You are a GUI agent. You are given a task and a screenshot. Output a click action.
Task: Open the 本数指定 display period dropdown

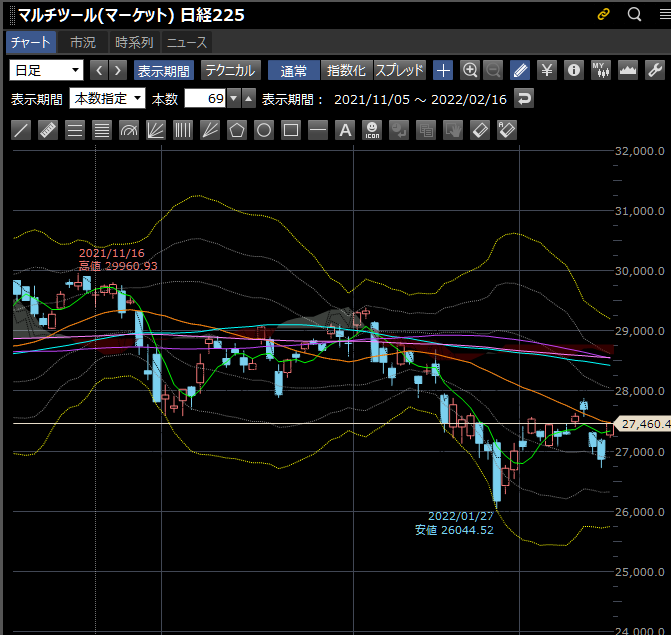(x=108, y=99)
